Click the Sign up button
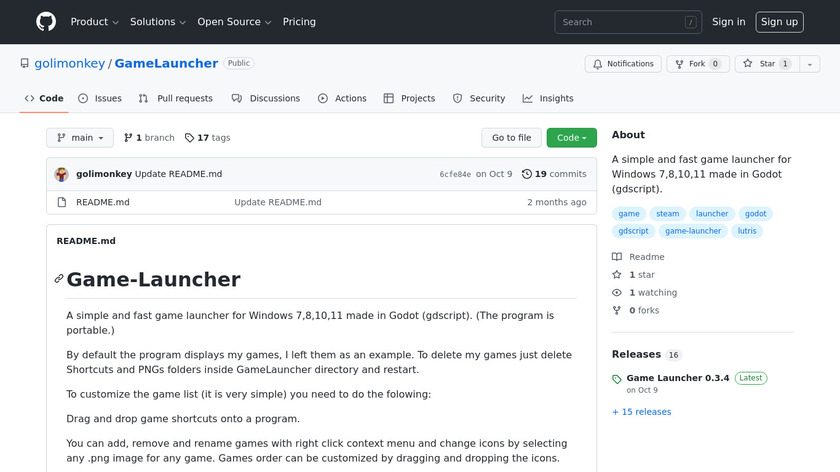This screenshot has width=840, height=472. pyautogui.click(x=779, y=22)
